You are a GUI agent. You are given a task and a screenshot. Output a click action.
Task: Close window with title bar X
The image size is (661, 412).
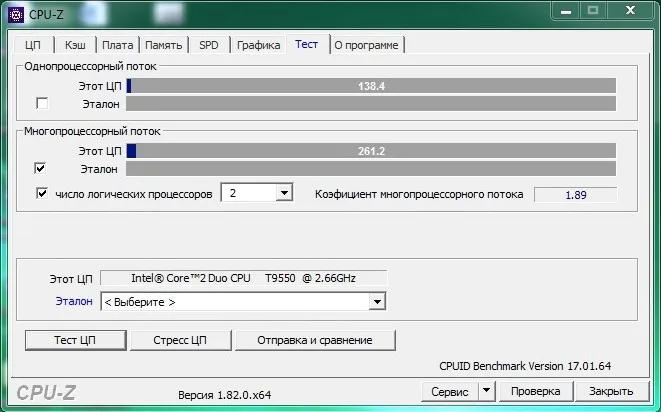[x=630, y=11]
